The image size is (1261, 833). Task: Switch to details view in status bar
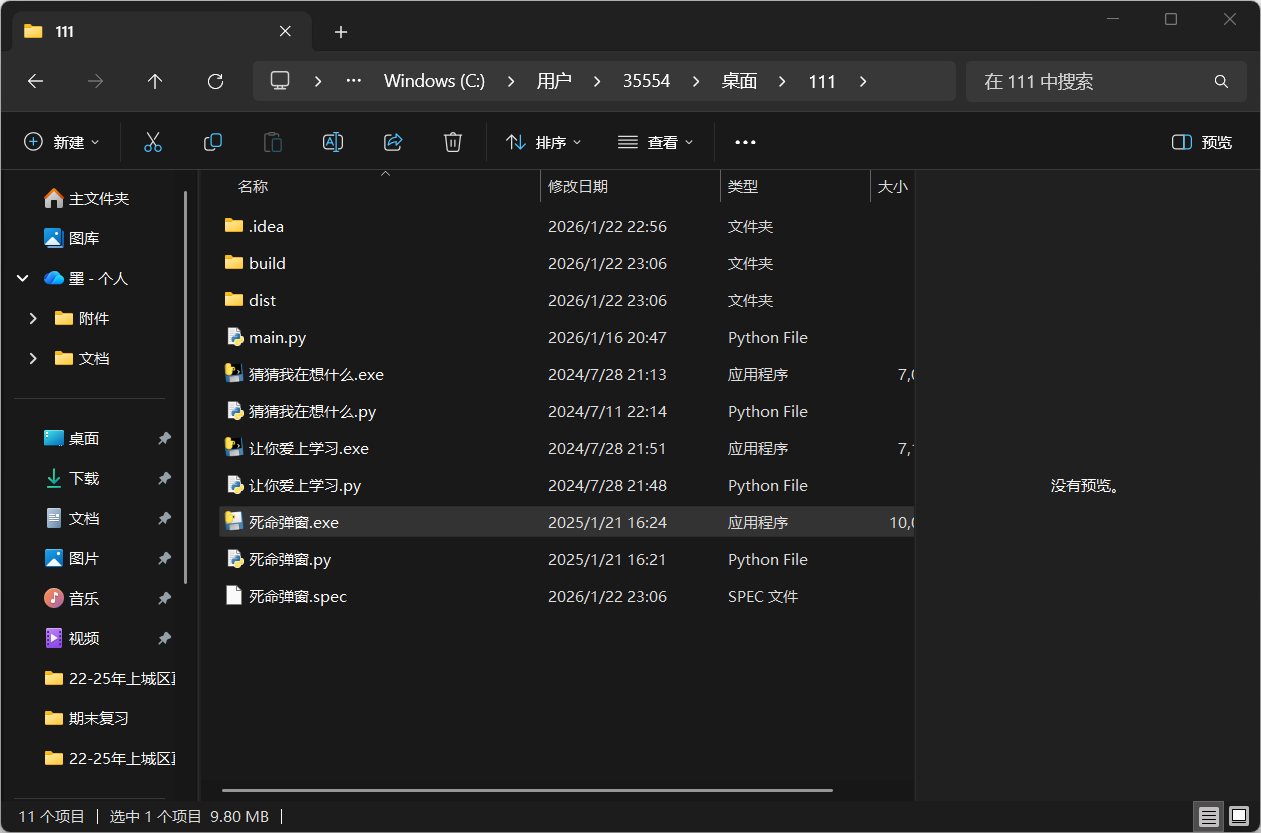1209,816
